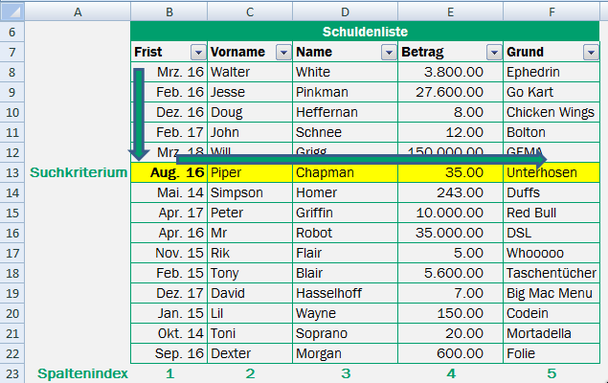The width and height of the screenshot is (608, 383).
Task: Click the horizontal green arrow shape
Action: [361, 159]
